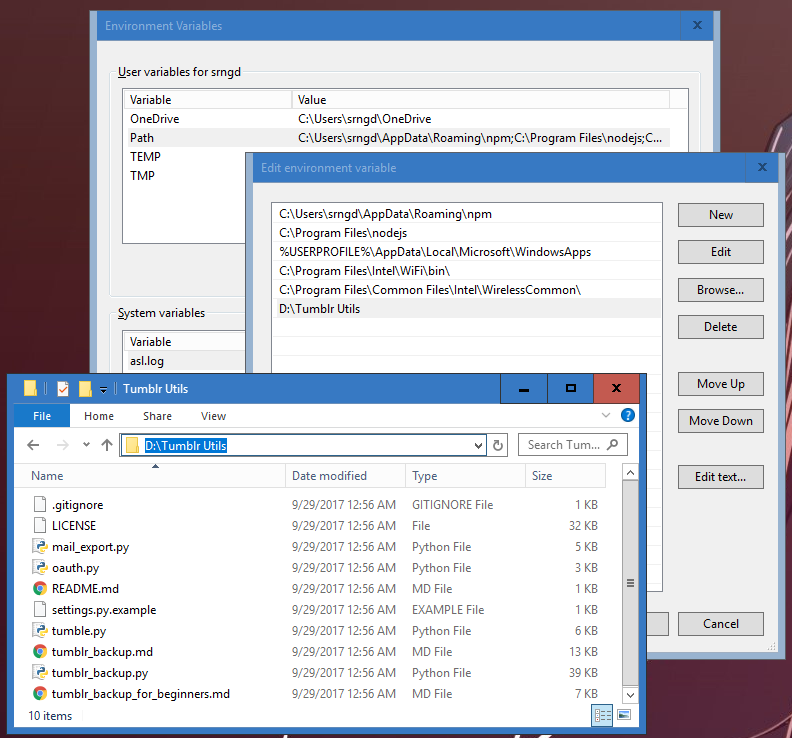Sort files by the Size column
This screenshot has height=738, width=792.
tap(565, 476)
